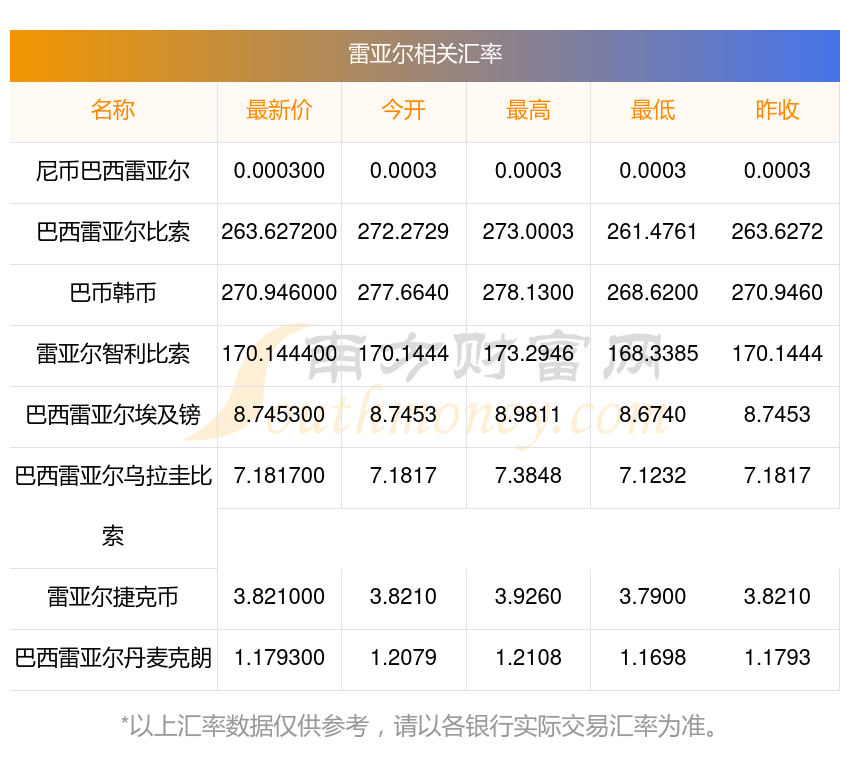Screen dimensions: 850x757
Task: Click the 昨收 column header
Action: pos(777,110)
